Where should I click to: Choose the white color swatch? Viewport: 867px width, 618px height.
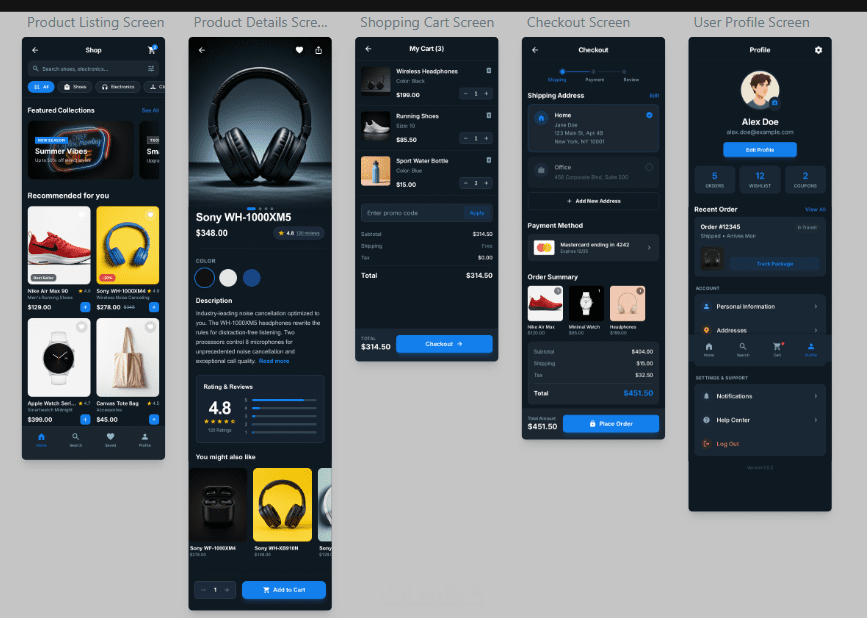pos(228,277)
